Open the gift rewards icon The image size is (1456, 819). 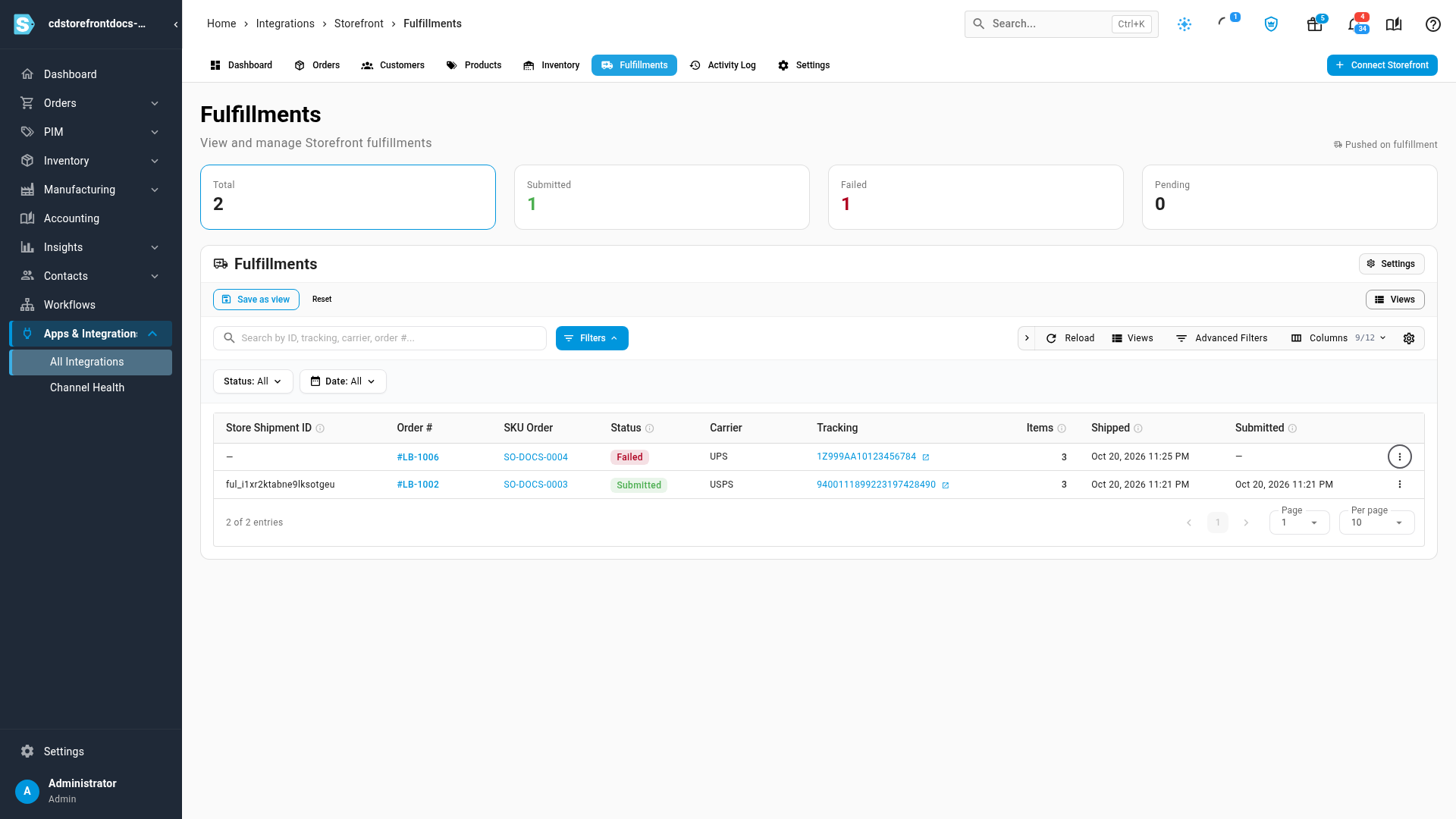click(x=1315, y=24)
